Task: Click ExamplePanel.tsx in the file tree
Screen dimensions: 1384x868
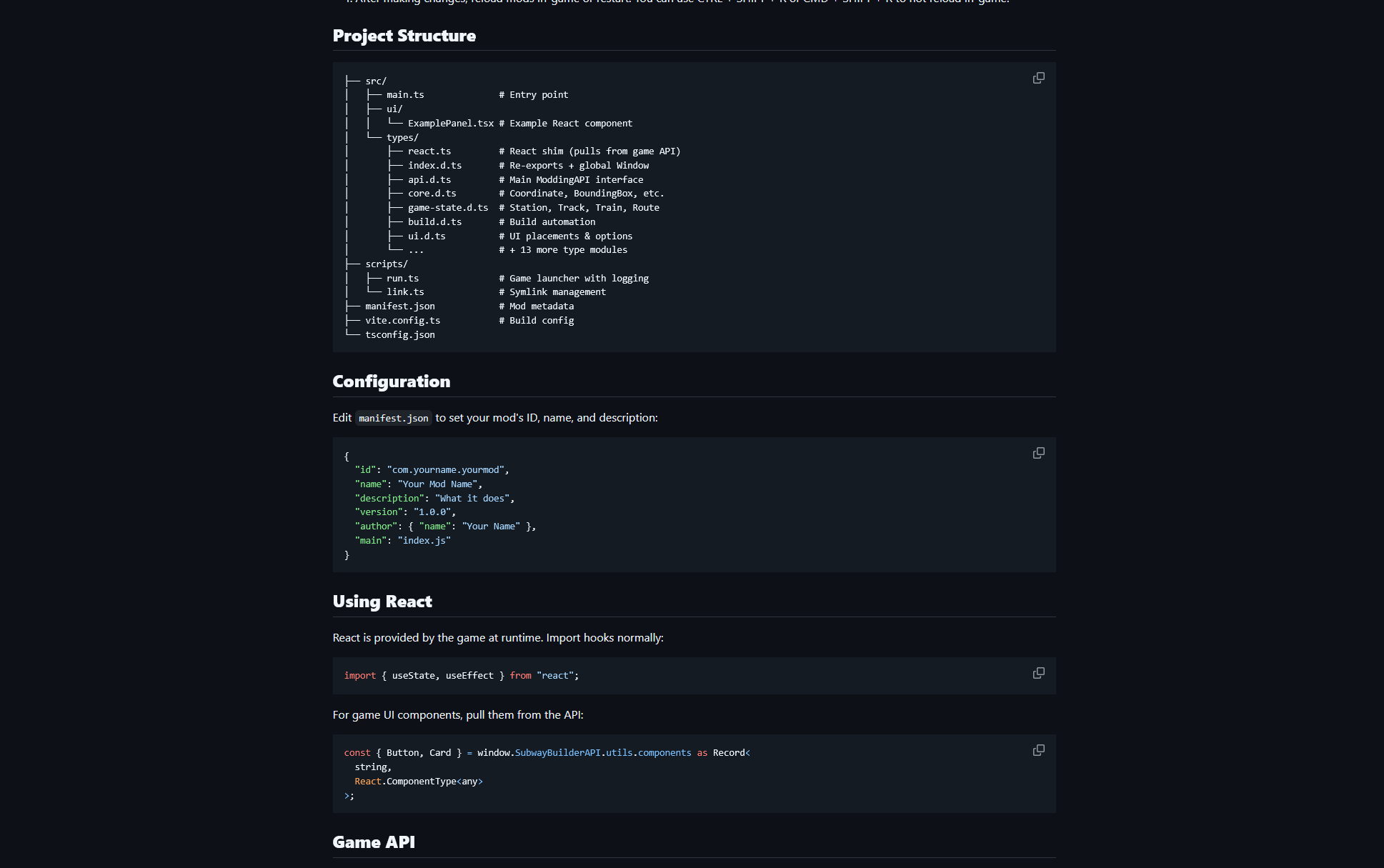Action: [x=450, y=124]
